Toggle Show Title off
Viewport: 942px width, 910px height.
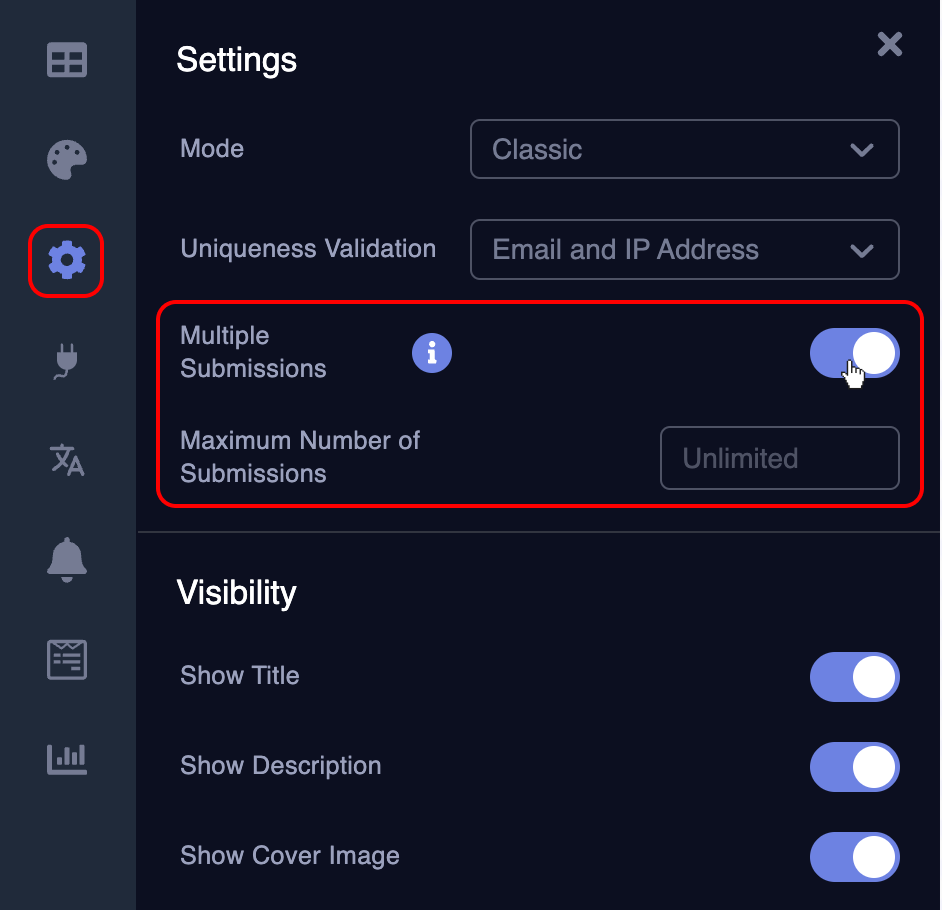click(855, 677)
